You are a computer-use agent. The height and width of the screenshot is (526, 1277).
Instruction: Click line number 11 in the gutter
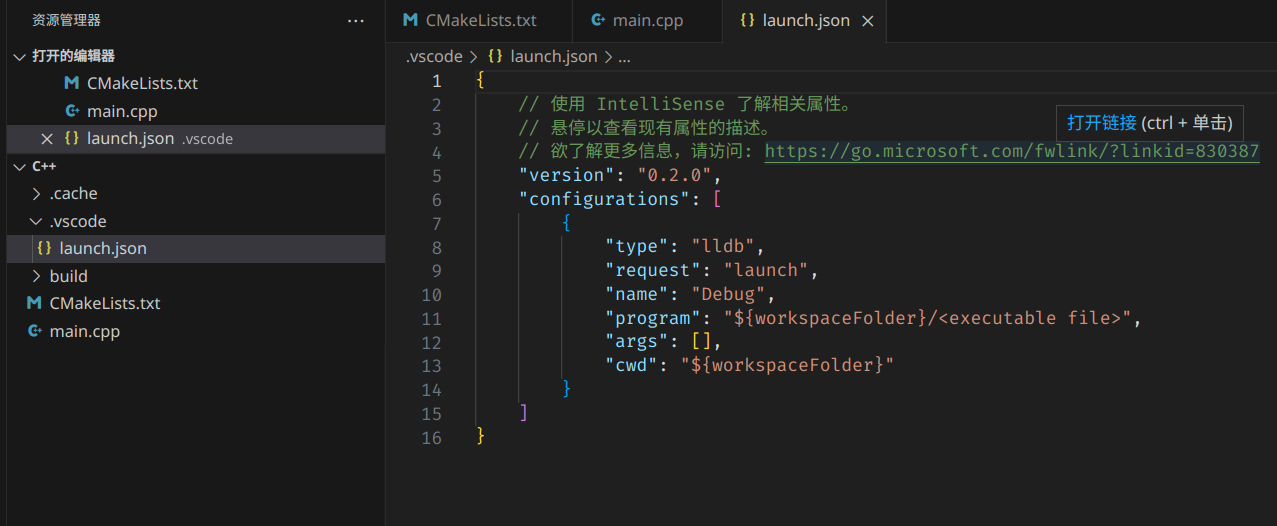[x=431, y=318]
